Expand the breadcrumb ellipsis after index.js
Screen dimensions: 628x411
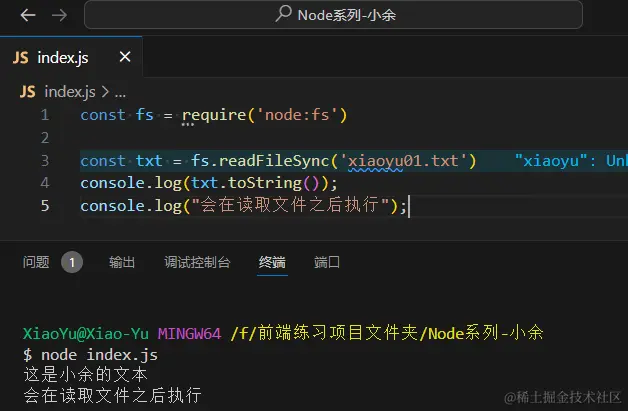120,93
